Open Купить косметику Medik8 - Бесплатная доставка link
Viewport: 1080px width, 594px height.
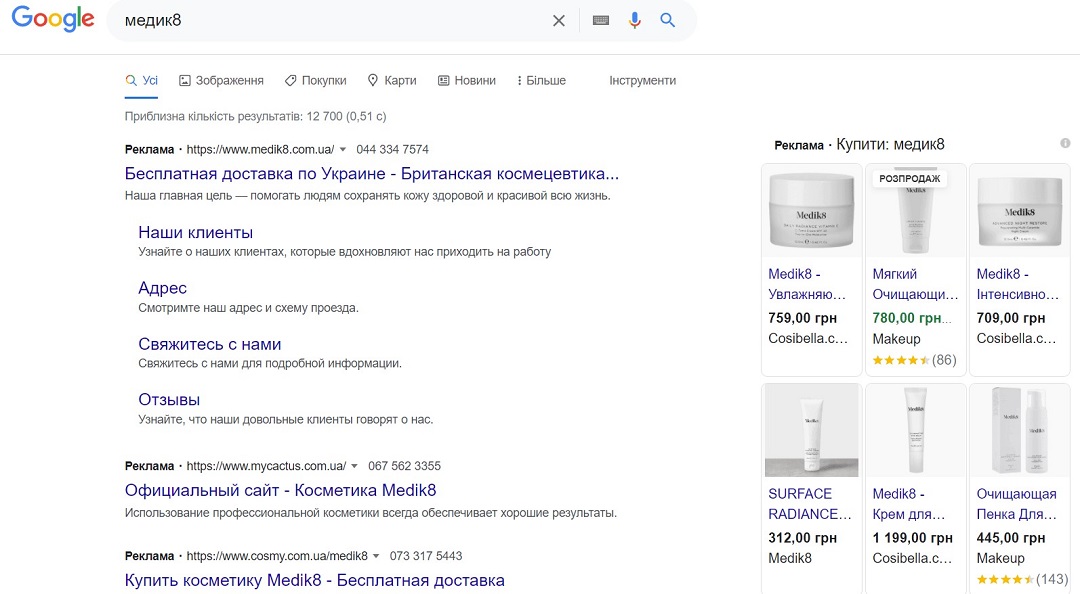pyautogui.click(x=315, y=580)
